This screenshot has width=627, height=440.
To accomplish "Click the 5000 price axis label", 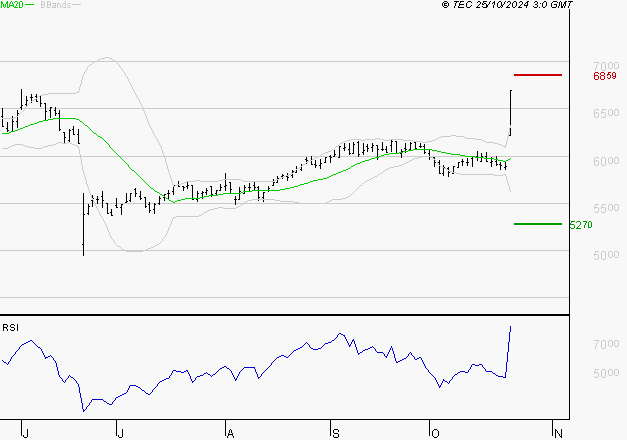I will coord(606,255).
